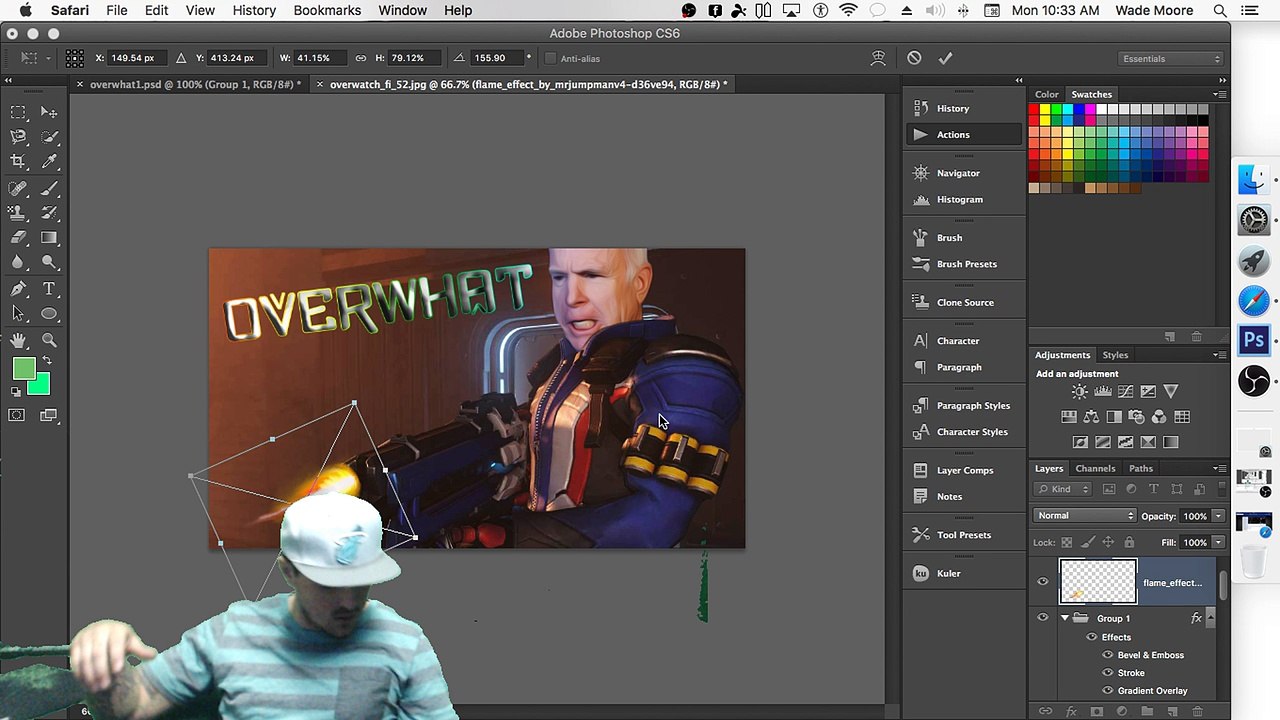This screenshot has height=720, width=1280.
Task: Select the Crop tool
Action: [x=18, y=161]
